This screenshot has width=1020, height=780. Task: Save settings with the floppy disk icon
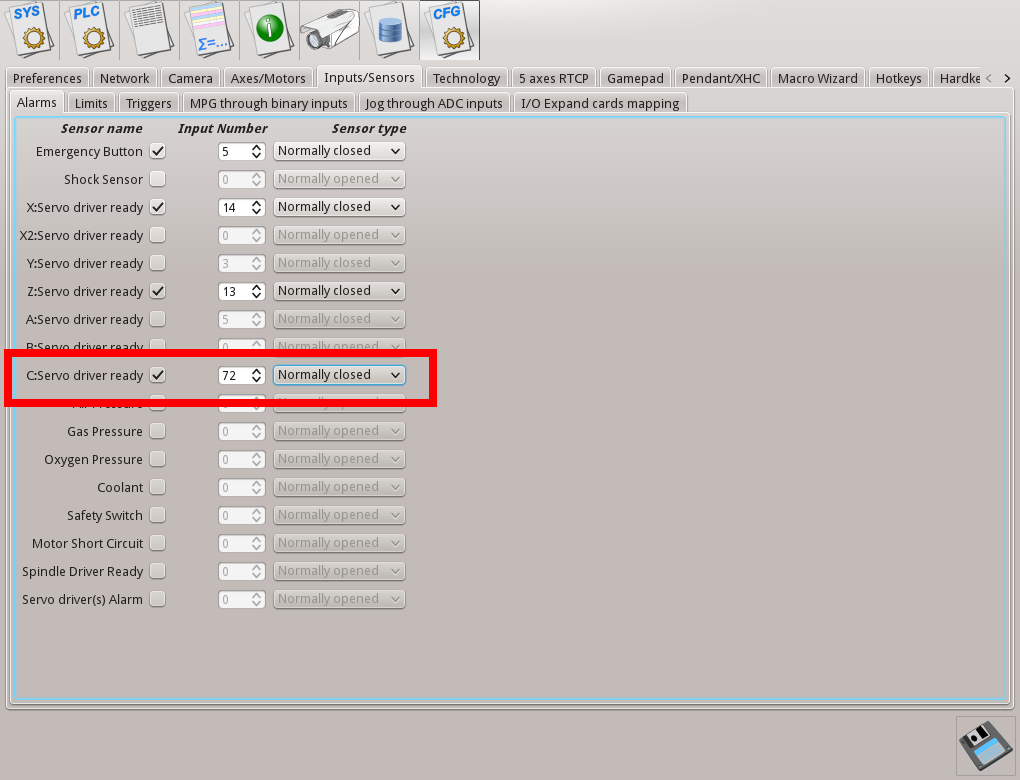tap(986, 745)
